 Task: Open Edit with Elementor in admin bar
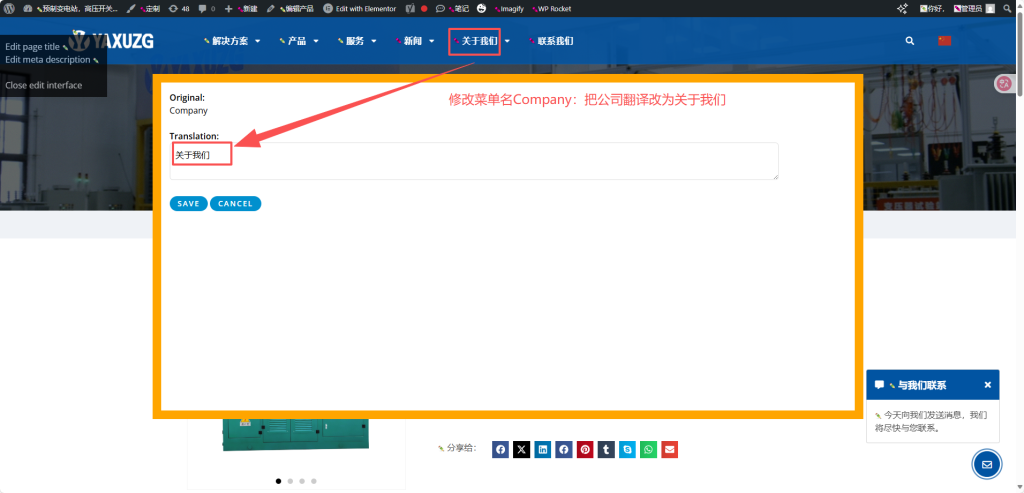pyautogui.click(x=360, y=8)
